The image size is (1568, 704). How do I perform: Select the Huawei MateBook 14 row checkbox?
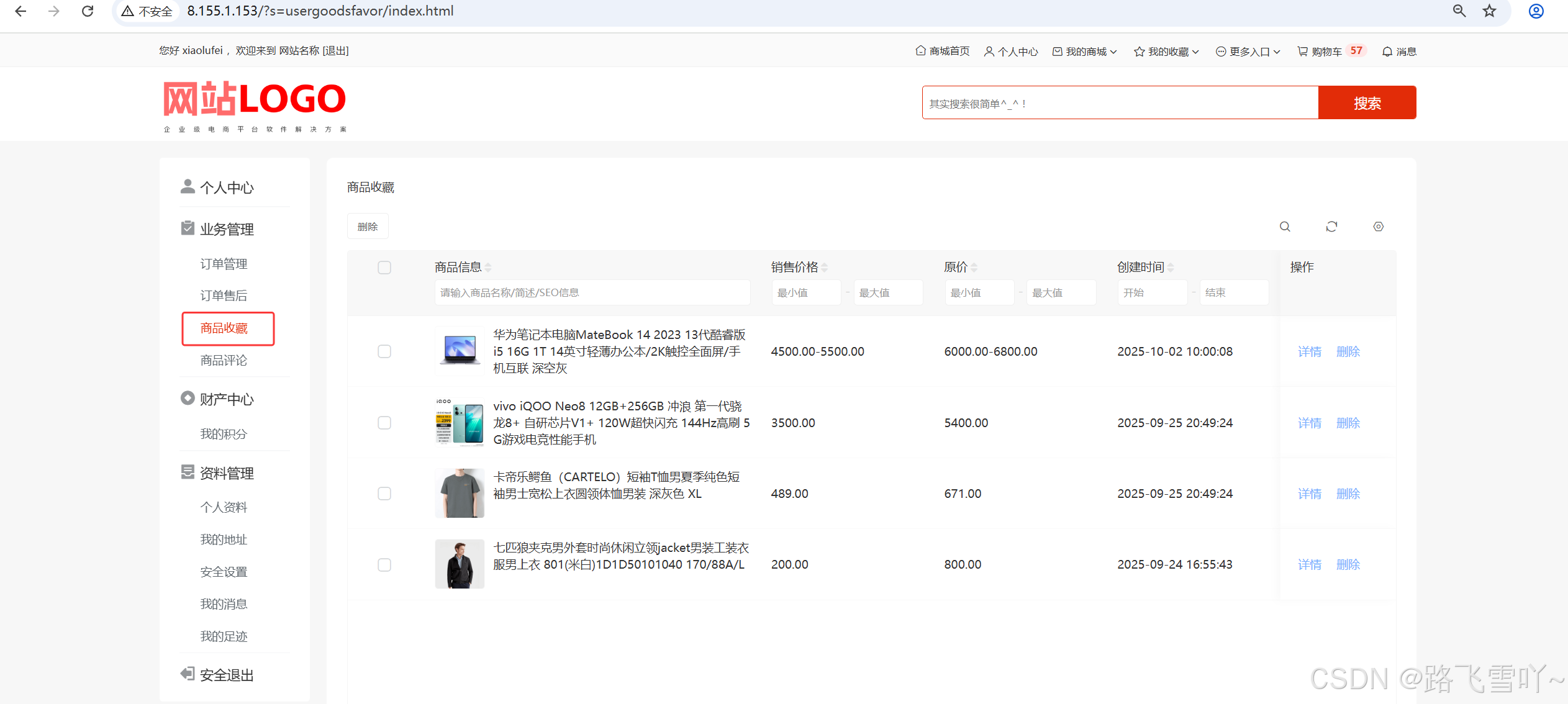[x=384, y=351]
